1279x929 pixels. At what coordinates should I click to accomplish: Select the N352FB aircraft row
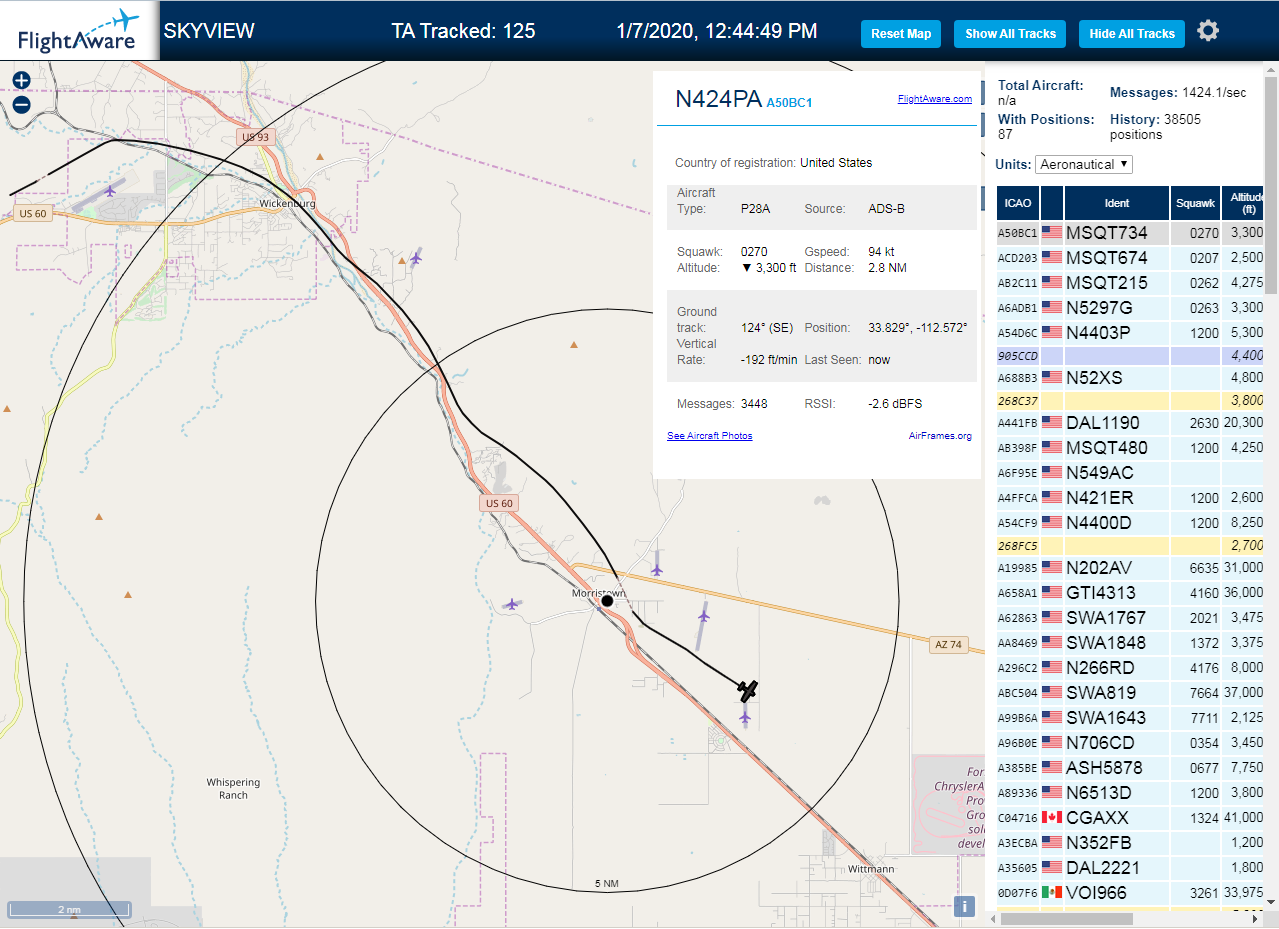pos(1130,843)
